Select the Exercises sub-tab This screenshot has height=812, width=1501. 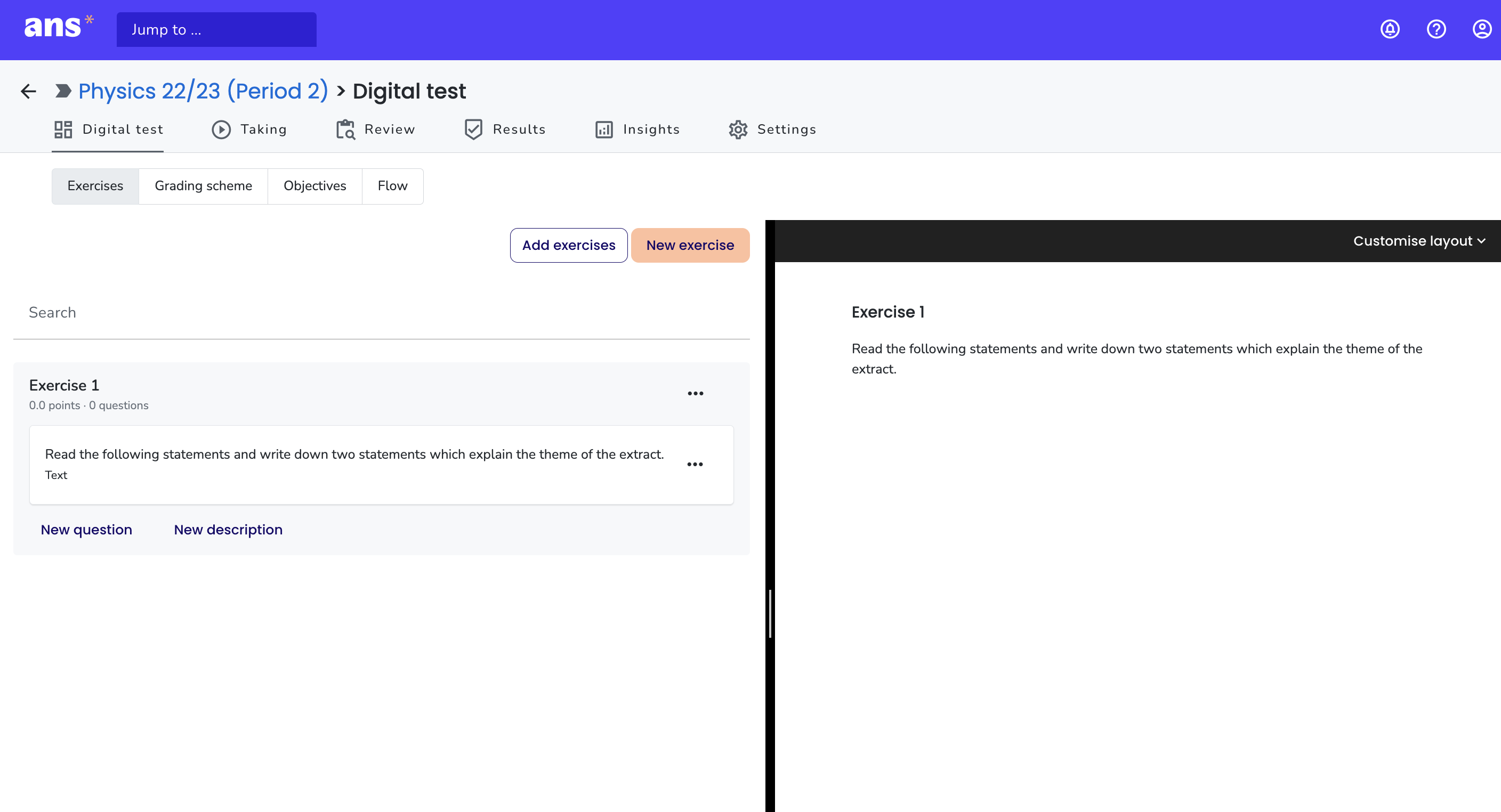pyautogui.click(x=95, y=186)
